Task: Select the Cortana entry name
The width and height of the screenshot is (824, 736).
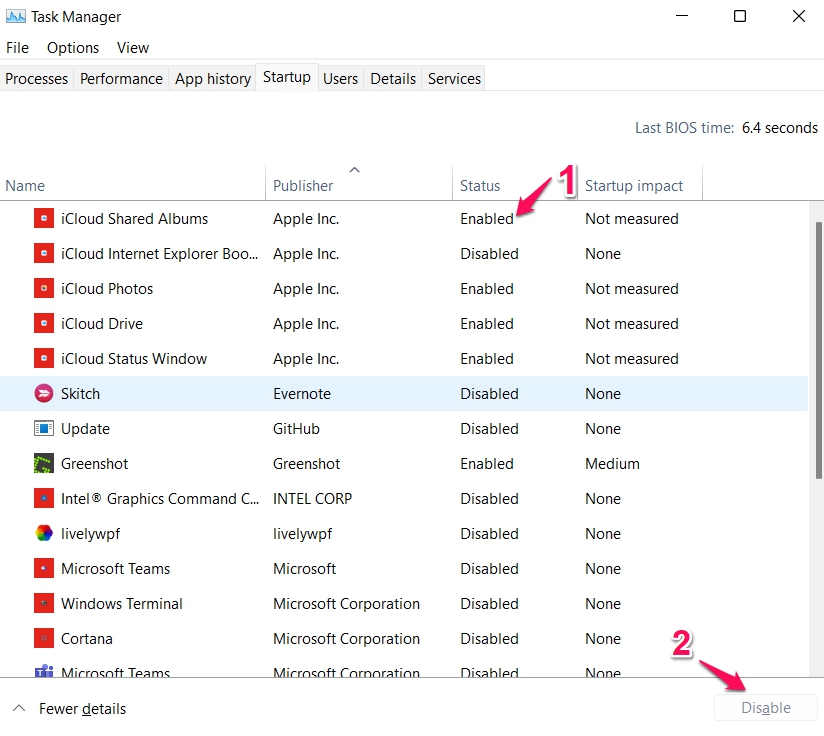Action: coord(87,639)
